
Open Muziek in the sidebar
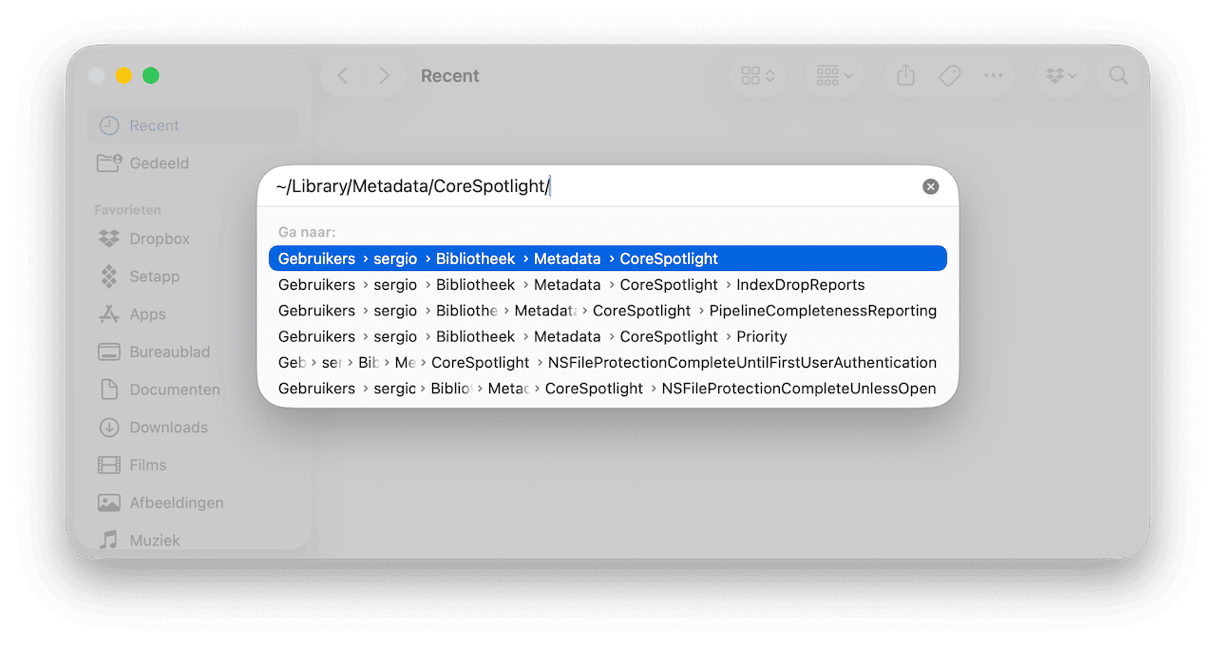pos(193,540)
